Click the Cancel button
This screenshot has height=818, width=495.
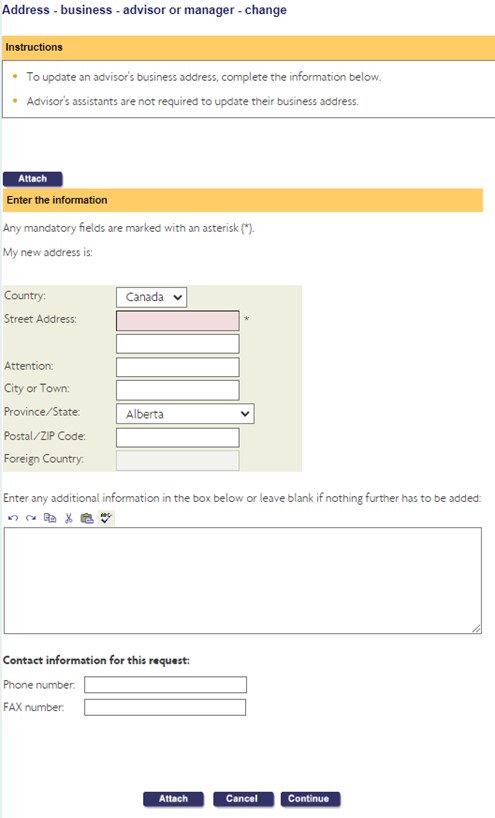[x=243, y=799]
